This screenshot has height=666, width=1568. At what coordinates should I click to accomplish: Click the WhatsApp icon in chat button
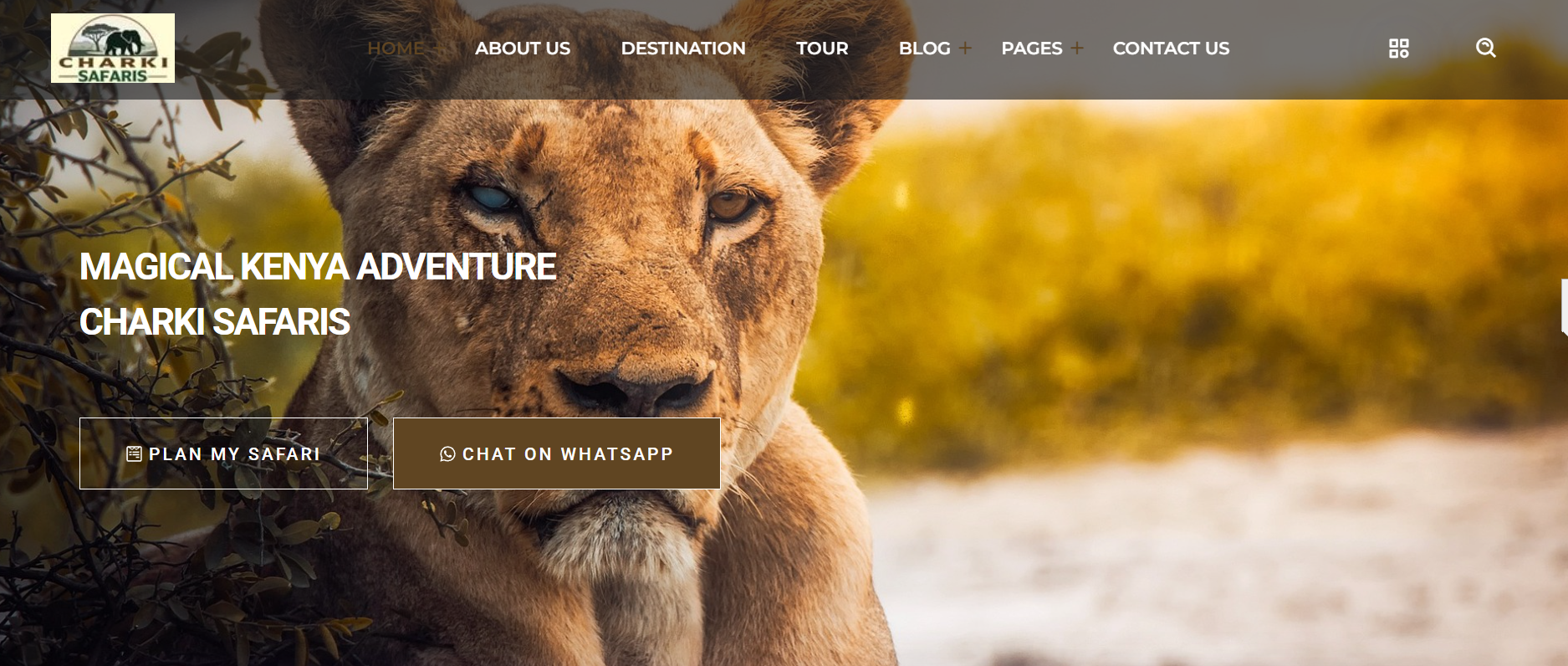447,453
